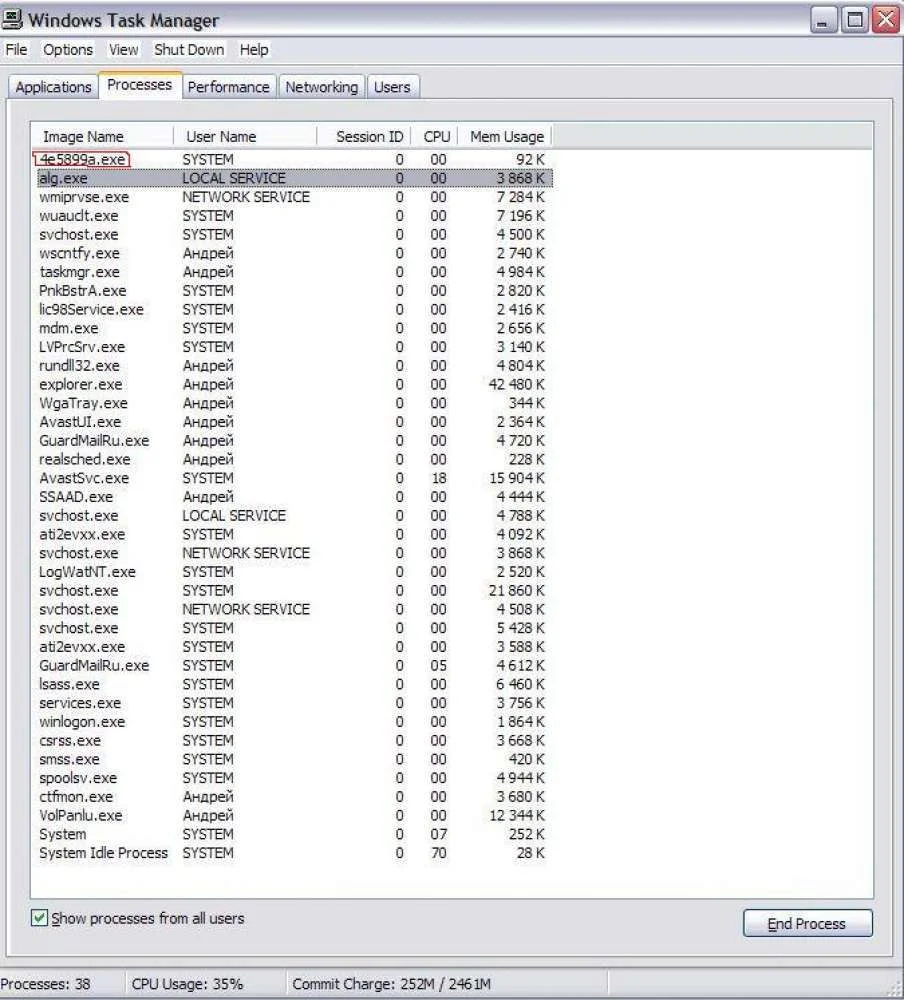This screenshot has width=904, height=1000.
Task: Select the rundll32.exe process
Action: pos(293,365)
